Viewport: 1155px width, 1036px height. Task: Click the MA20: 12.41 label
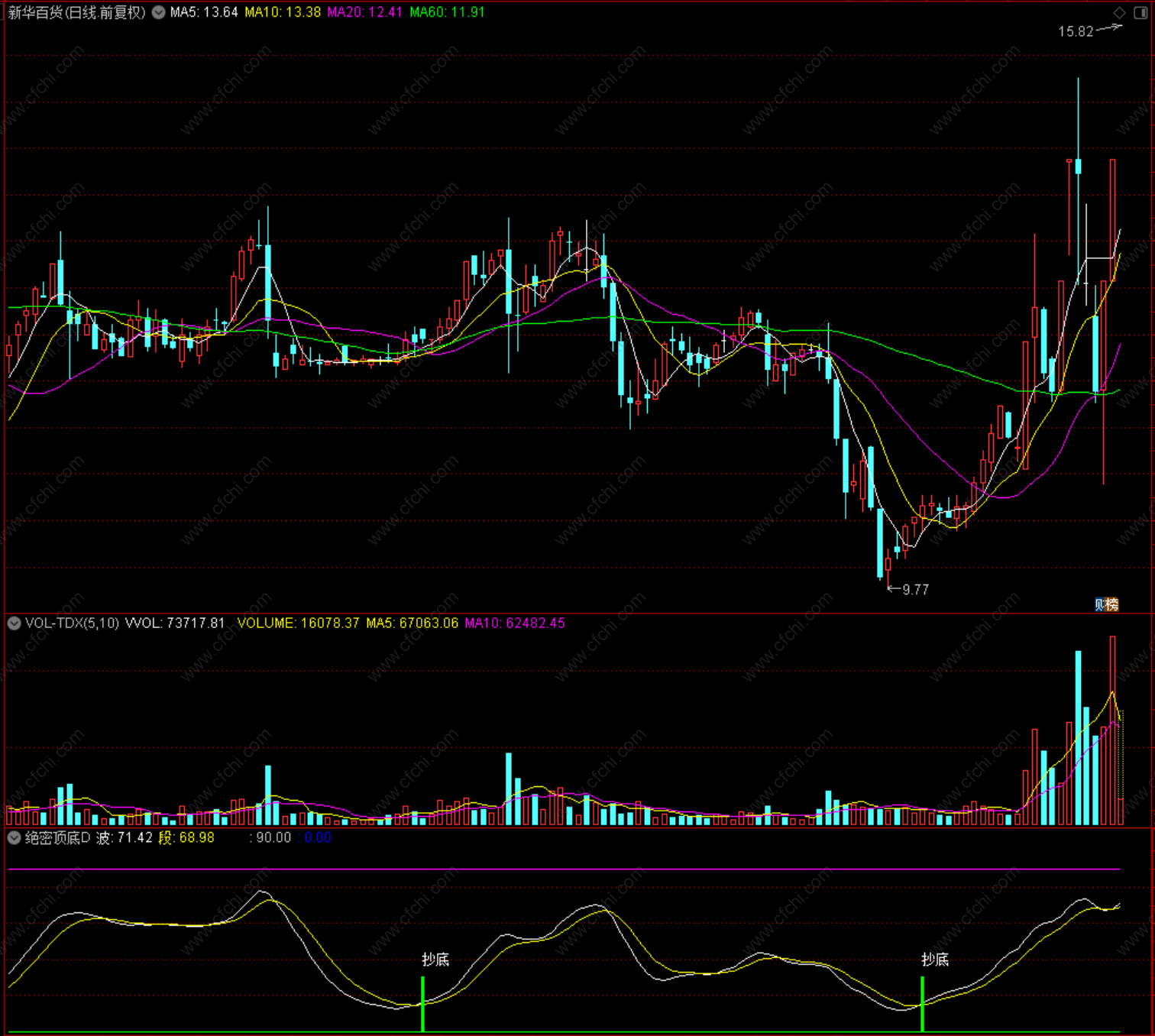(x=365, y=12)
